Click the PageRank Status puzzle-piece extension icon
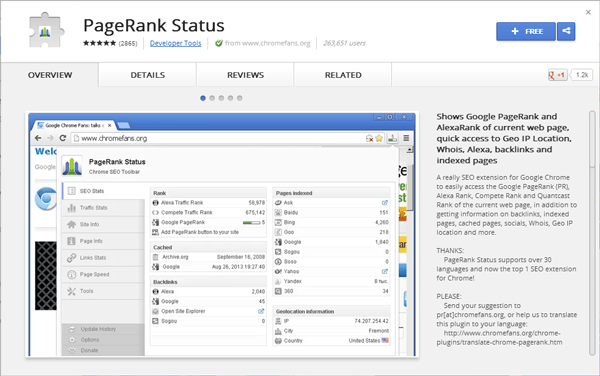Viewport: 600px width, 376px height. pos(46,31)
